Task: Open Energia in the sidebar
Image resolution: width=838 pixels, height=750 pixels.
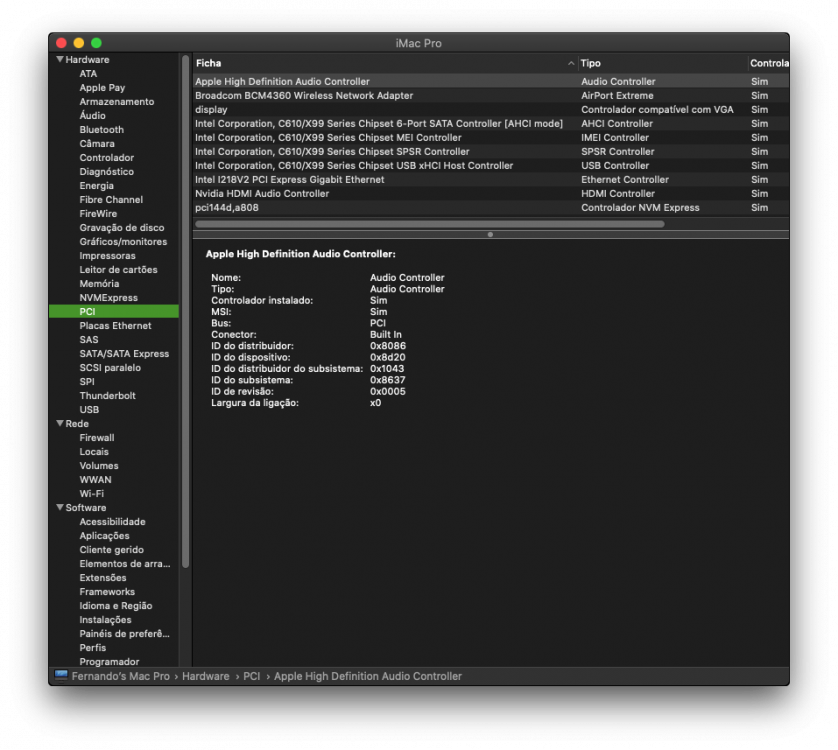Action: tap(96, 185)
